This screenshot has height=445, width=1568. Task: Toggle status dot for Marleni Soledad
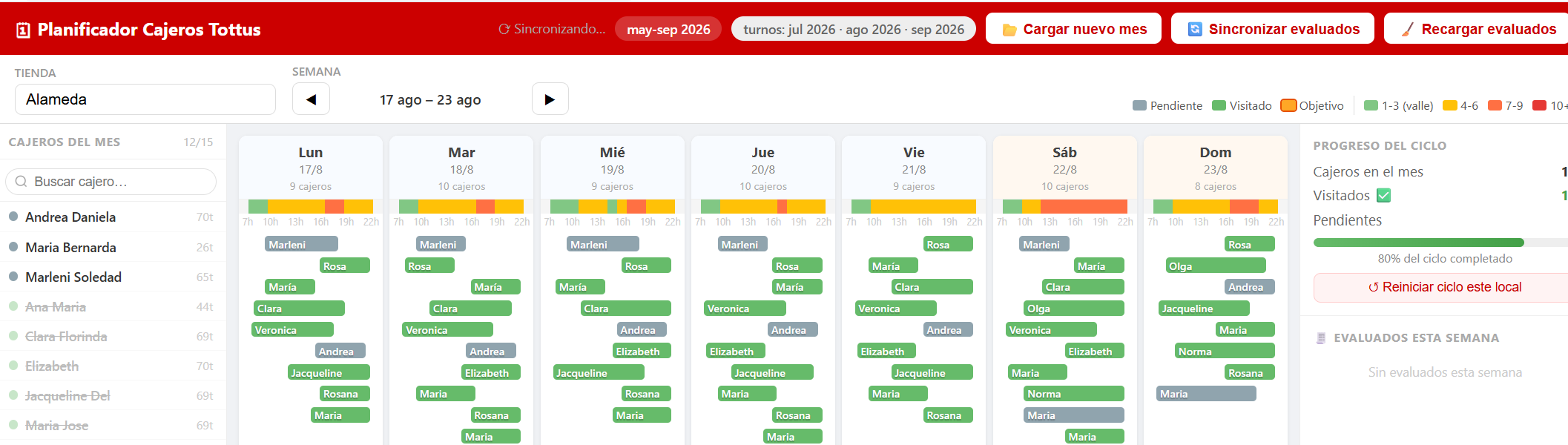click(13, 277)
